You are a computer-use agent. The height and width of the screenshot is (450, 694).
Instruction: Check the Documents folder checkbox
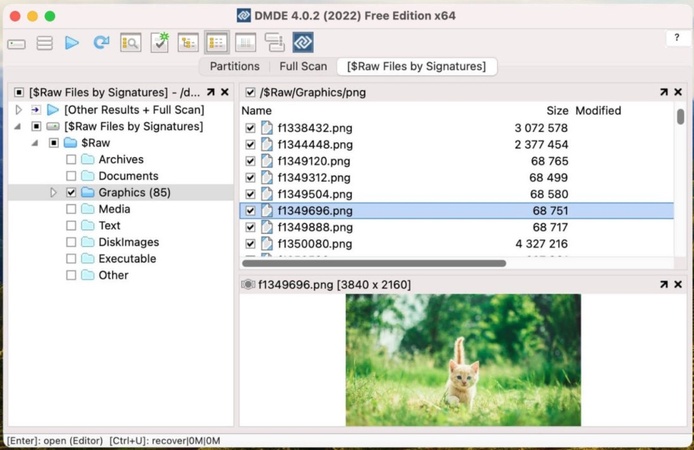tap(71, 176)
